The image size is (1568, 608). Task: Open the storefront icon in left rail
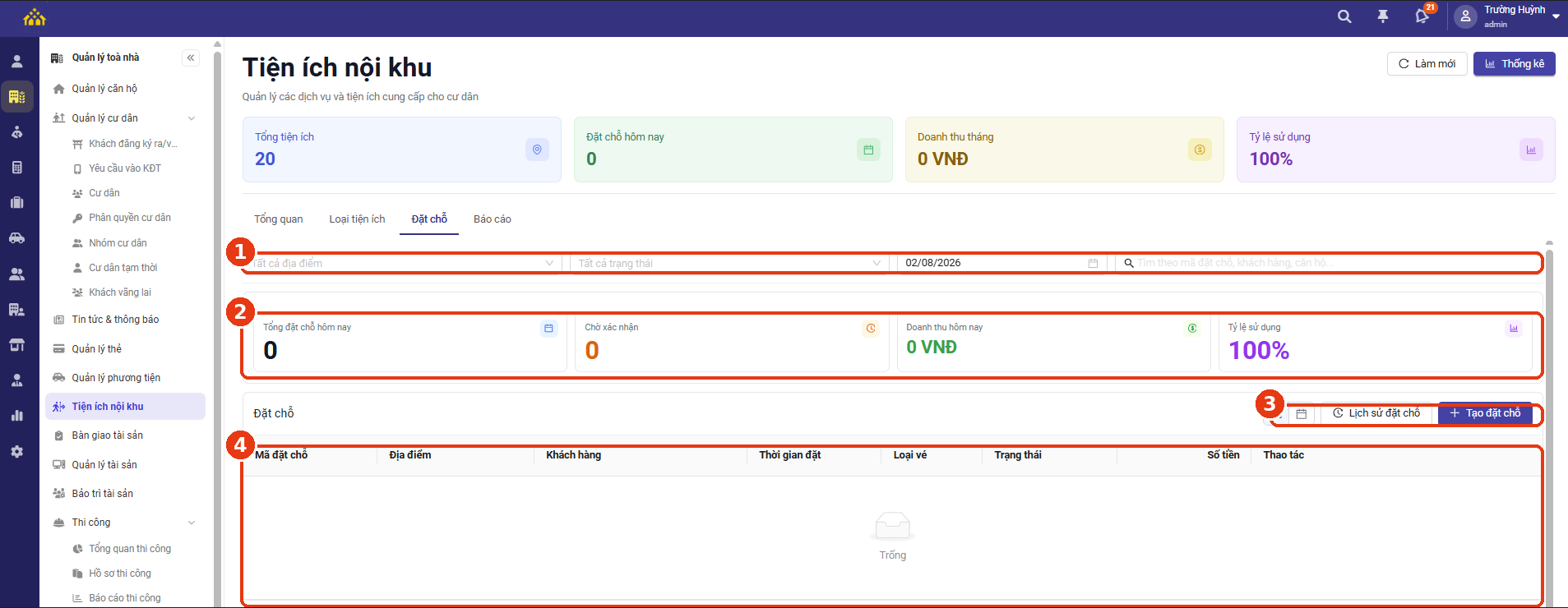(x=17, y=345)
